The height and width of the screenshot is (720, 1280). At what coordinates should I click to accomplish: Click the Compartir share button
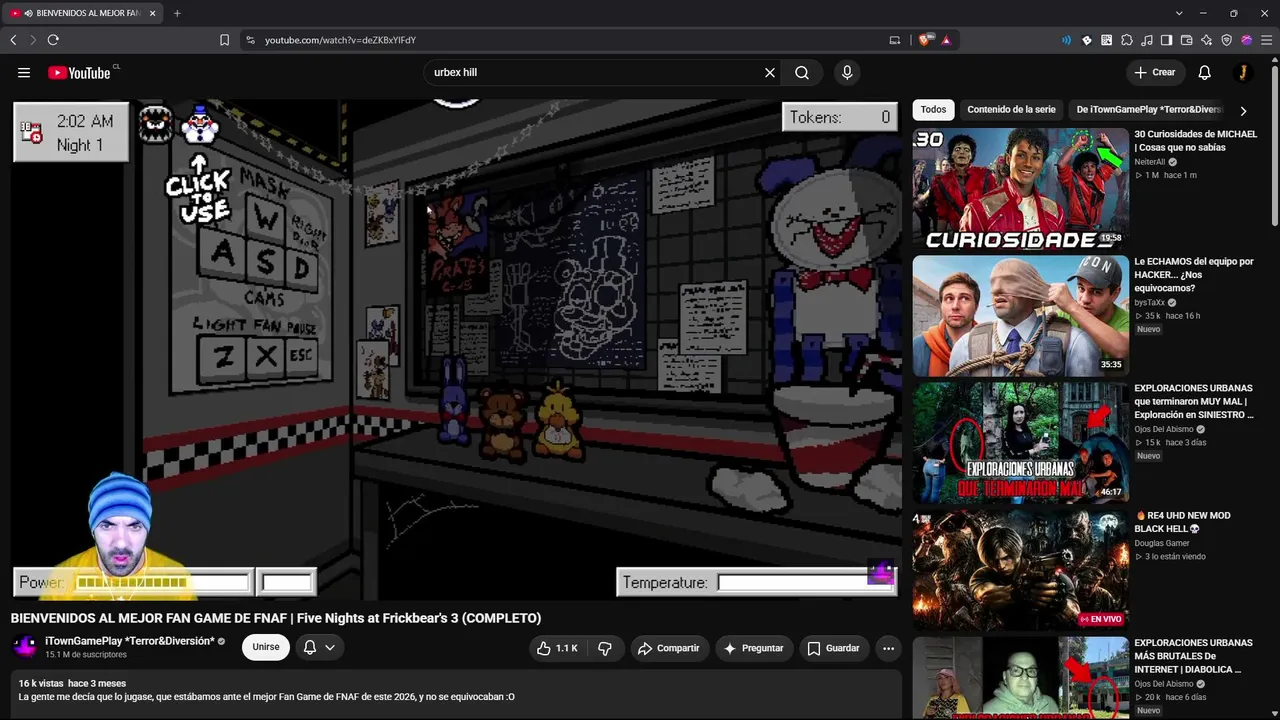[x=669, y=648]
